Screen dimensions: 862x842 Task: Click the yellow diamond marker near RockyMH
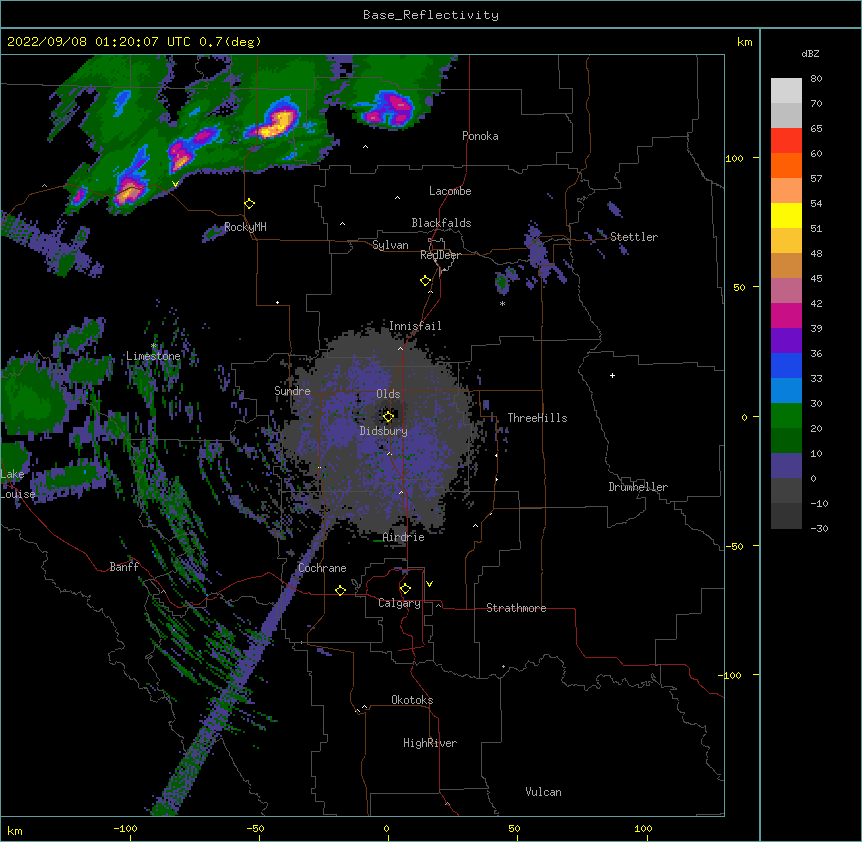[x=249, y=204]
